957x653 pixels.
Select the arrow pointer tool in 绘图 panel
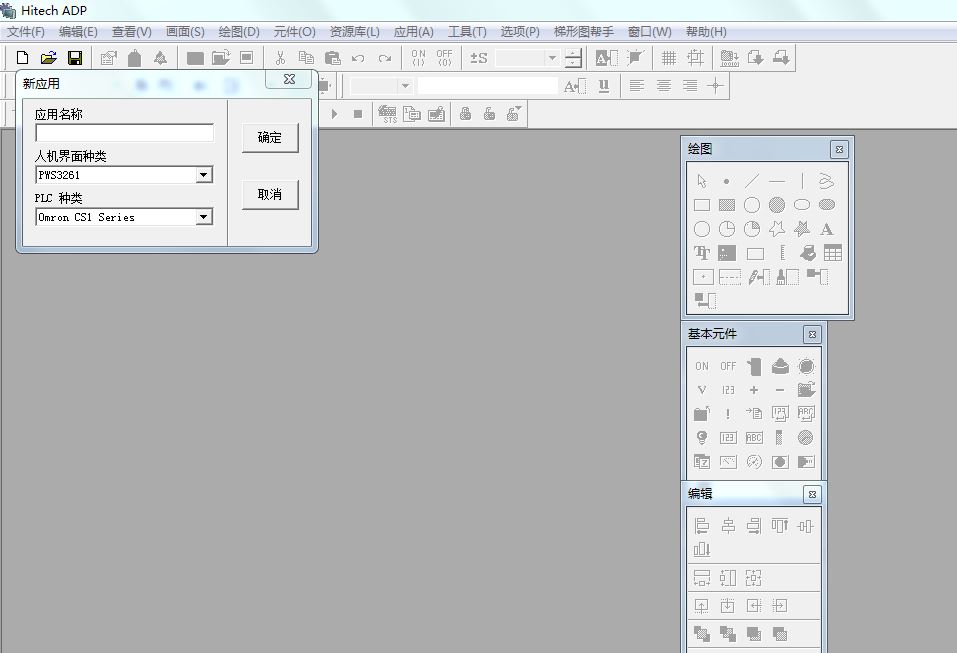tap(702, 181)
